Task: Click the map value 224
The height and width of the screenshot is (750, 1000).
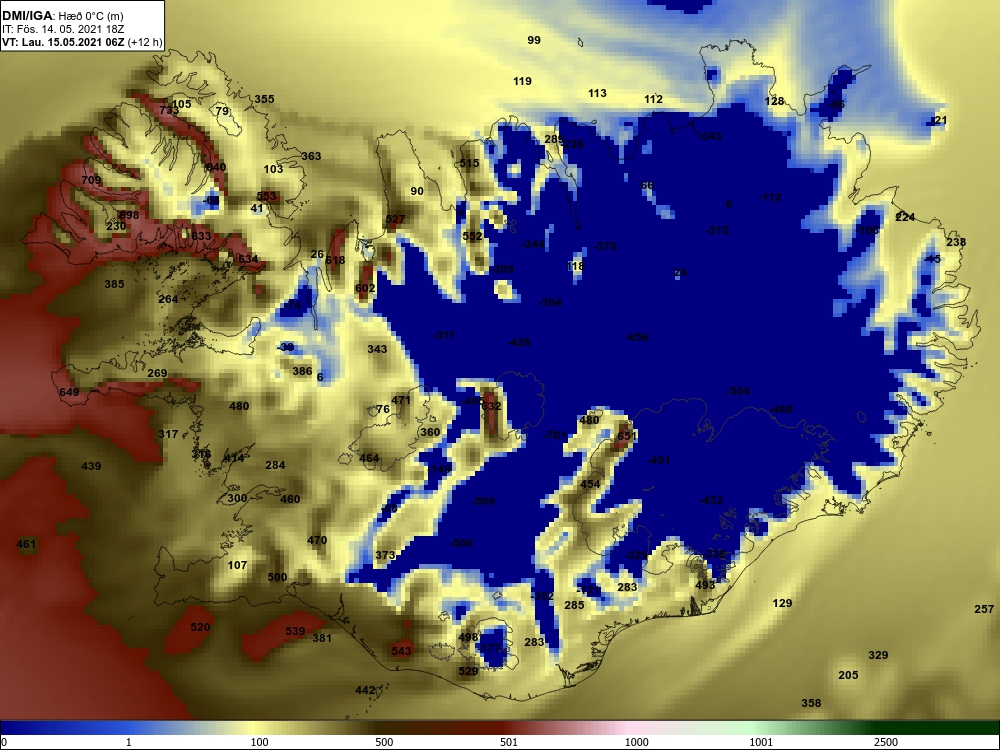Action: coord(905,217)
